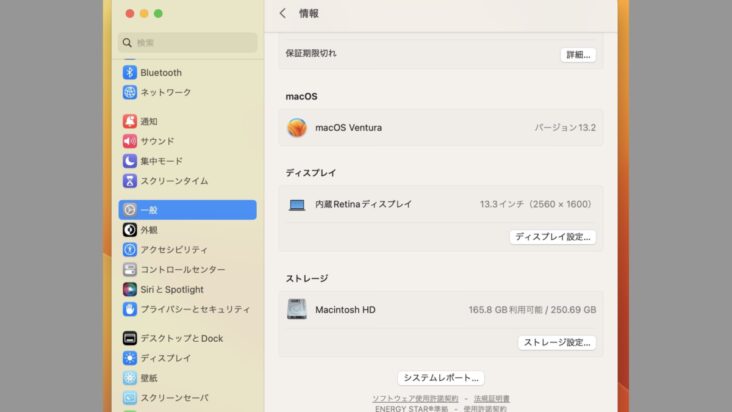Open ストレージ設定... button
The width and height of the screenshot is (732, 412).
[557, 342]
